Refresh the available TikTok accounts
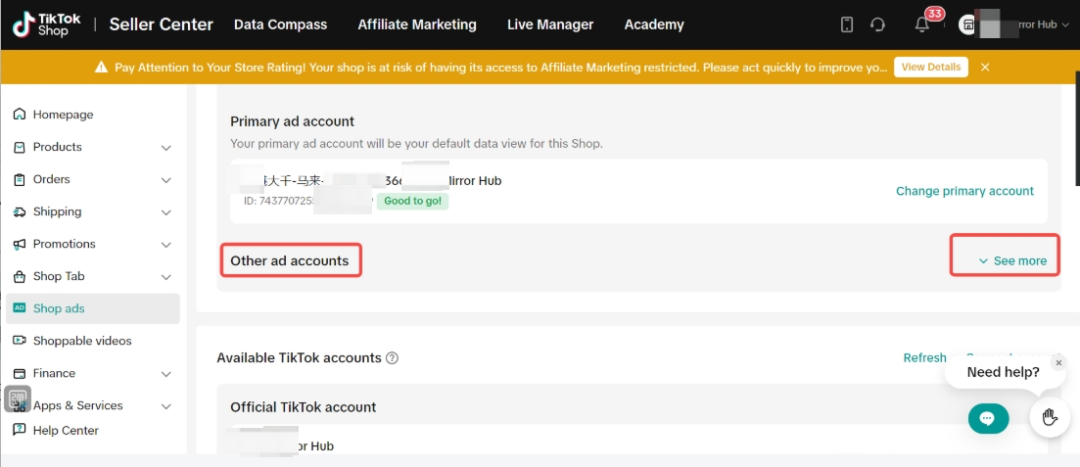Screen dimensions: 1080x467 tap(924, 358)
